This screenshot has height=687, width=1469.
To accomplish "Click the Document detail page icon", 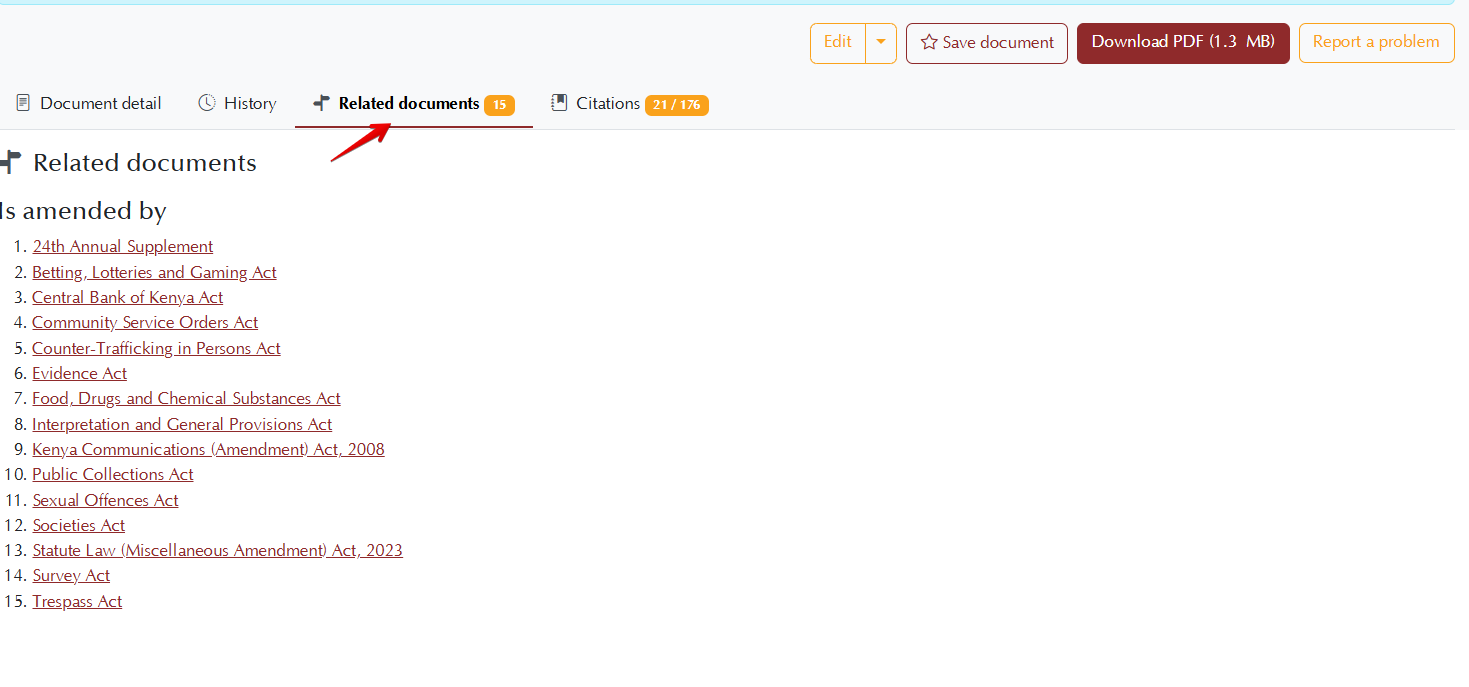I will (23, 103).
